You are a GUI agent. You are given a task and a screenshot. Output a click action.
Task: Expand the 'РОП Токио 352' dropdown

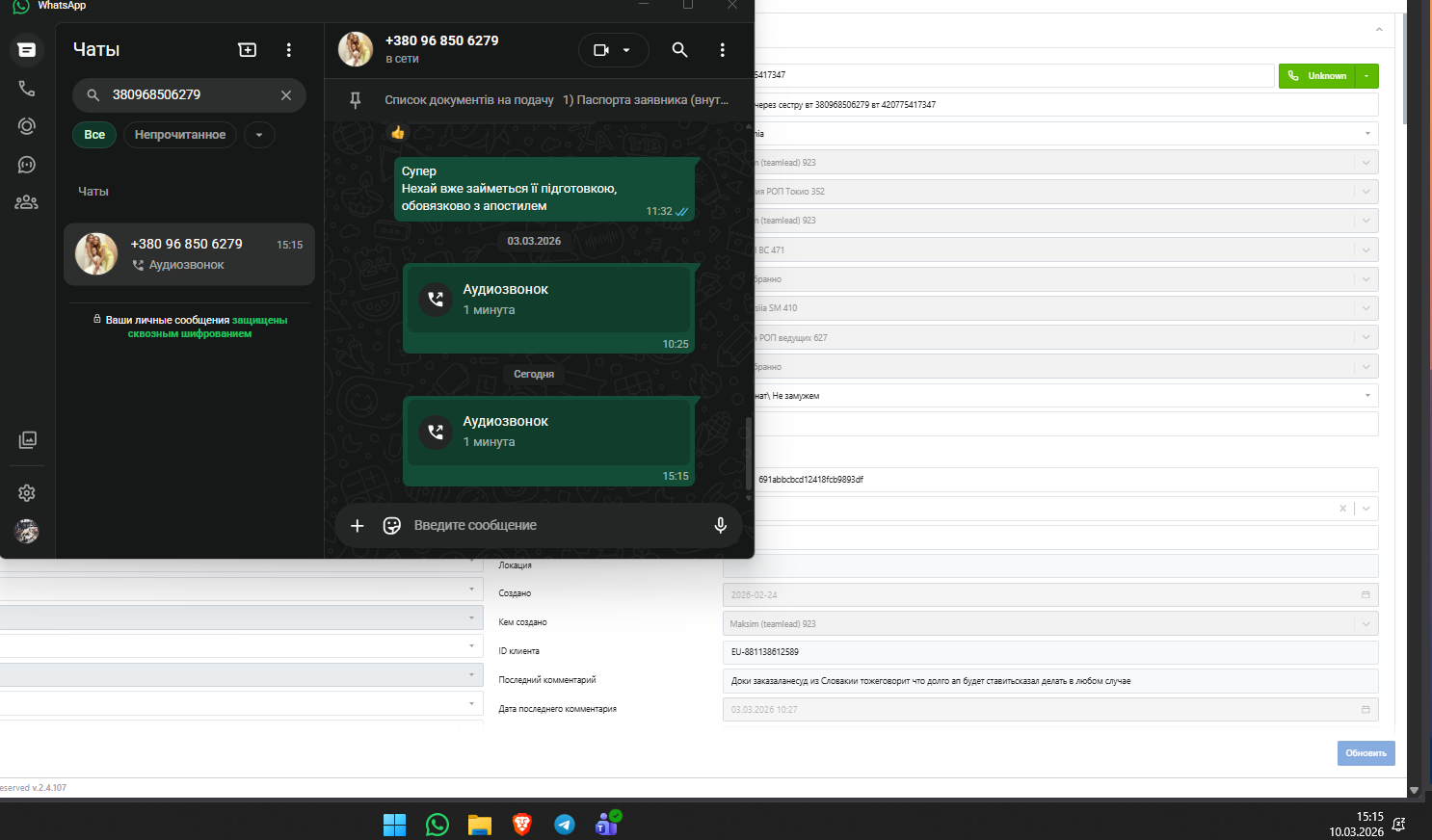(1366, 192)
